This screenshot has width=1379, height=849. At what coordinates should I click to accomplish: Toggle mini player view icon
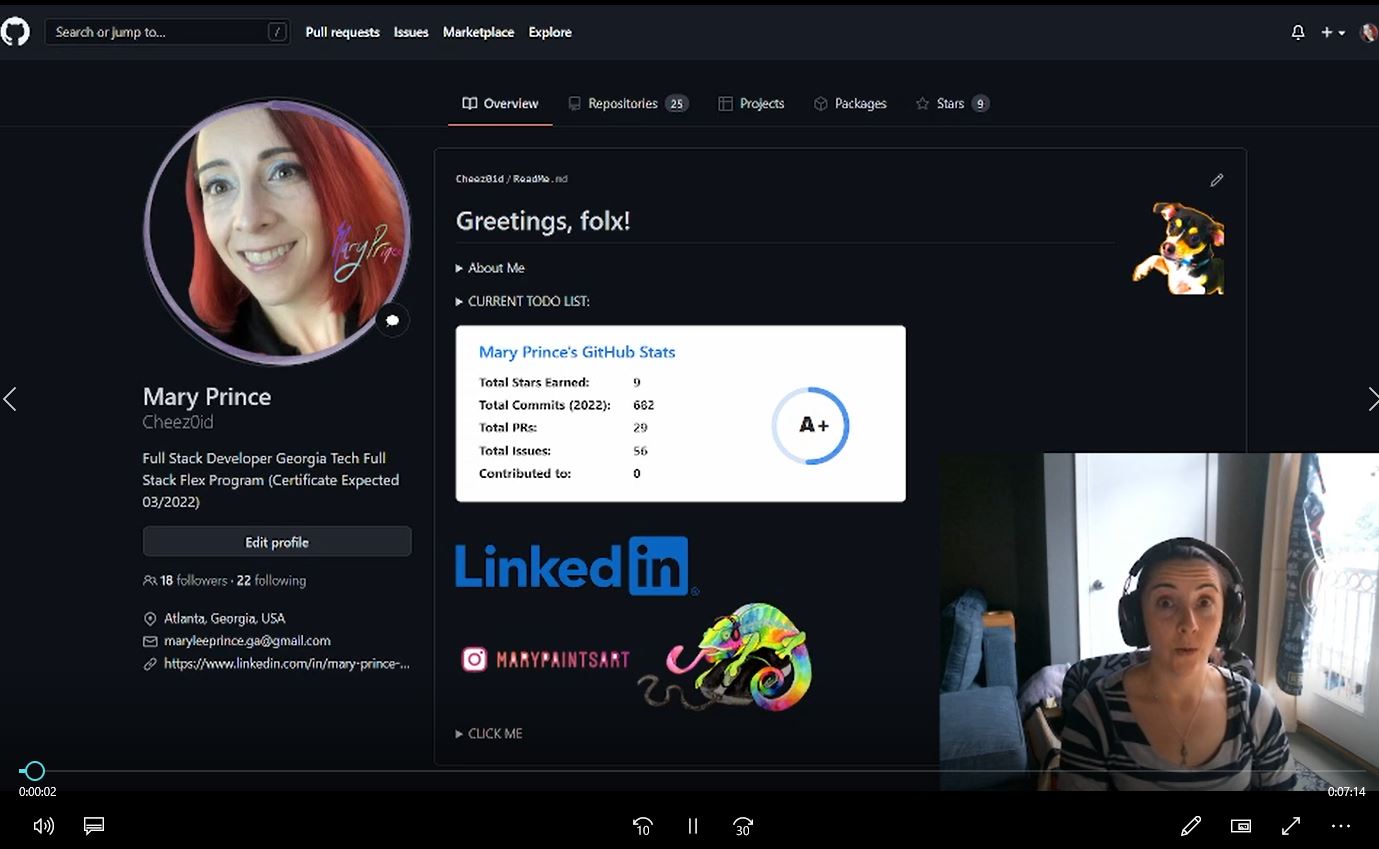(x=1241, y=826)
